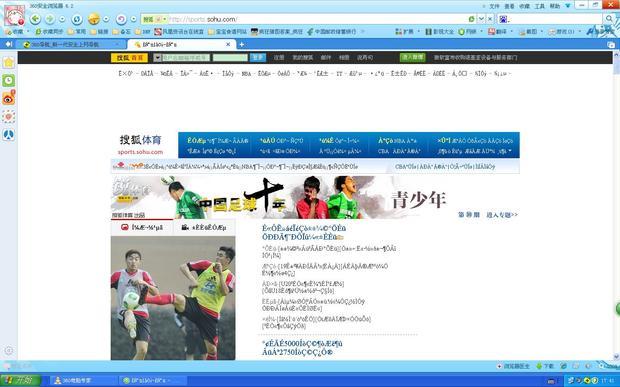Click the blue skin/shirt icon near 帮助
Image resolution: width=620 pixels, height=387 pixels.
pos(568,6)
